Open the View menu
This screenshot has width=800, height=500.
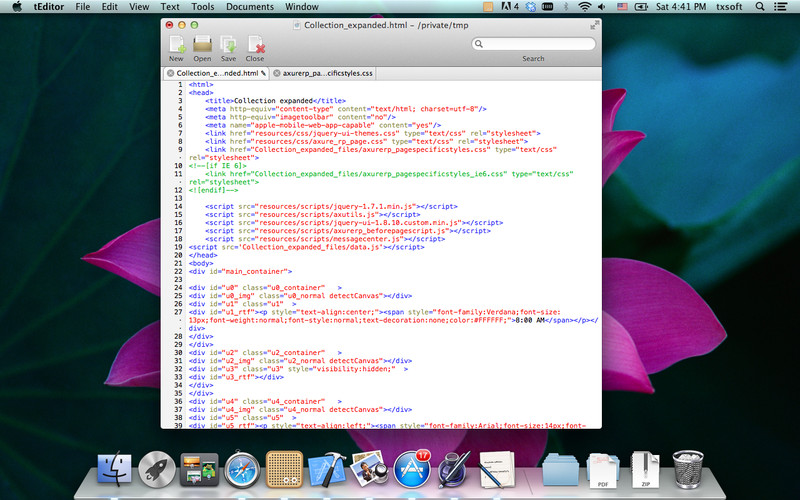click(139, 7)
